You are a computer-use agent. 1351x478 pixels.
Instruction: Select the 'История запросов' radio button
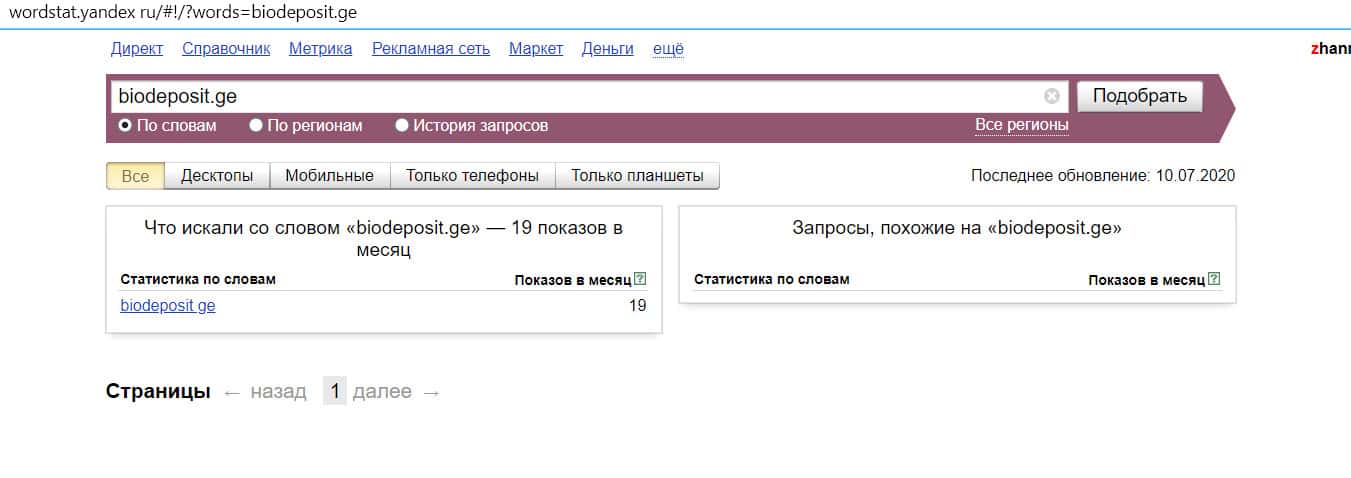click(x=402, y=126)
